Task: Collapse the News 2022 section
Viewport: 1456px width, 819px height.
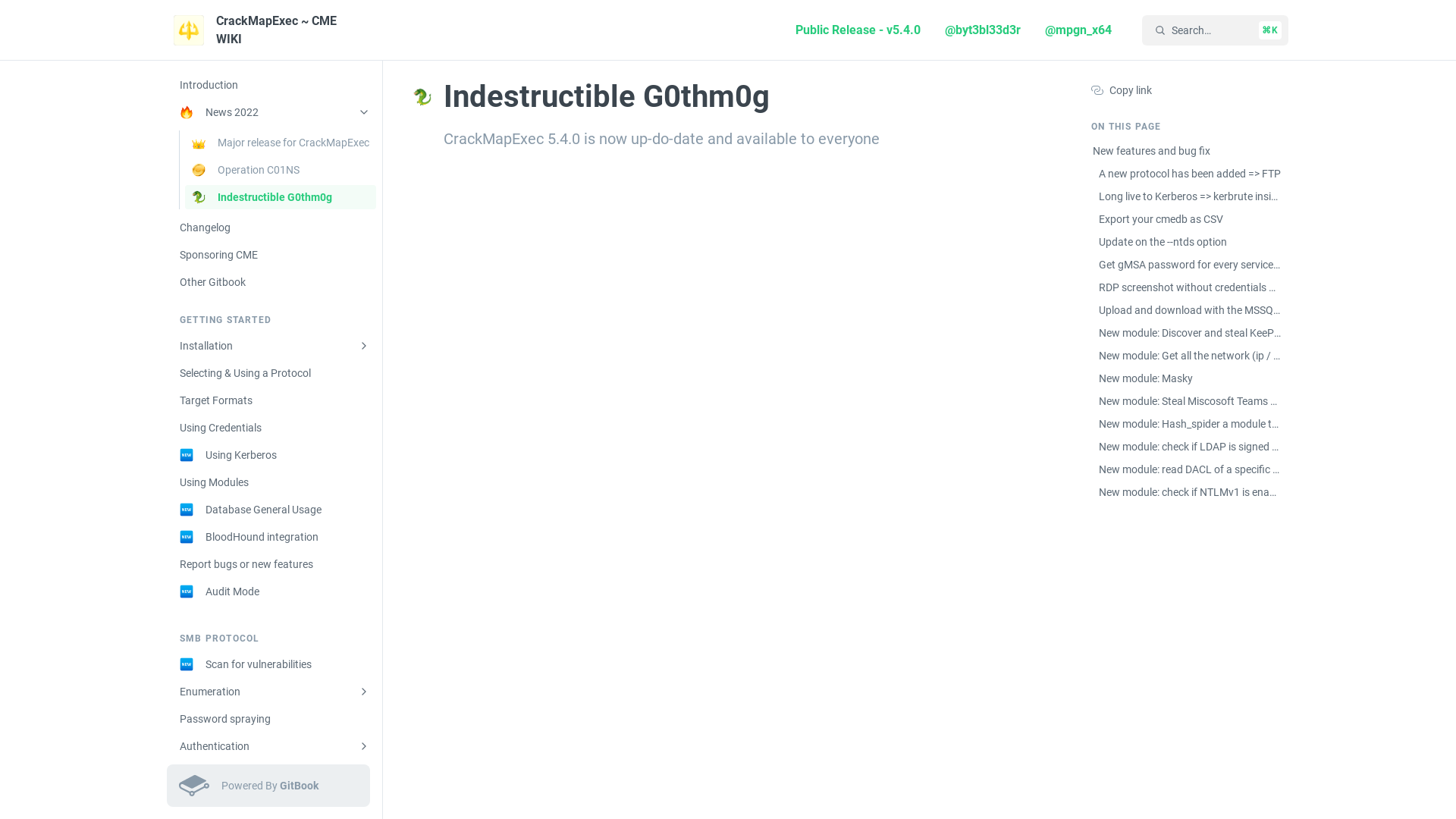Action: 364,112
